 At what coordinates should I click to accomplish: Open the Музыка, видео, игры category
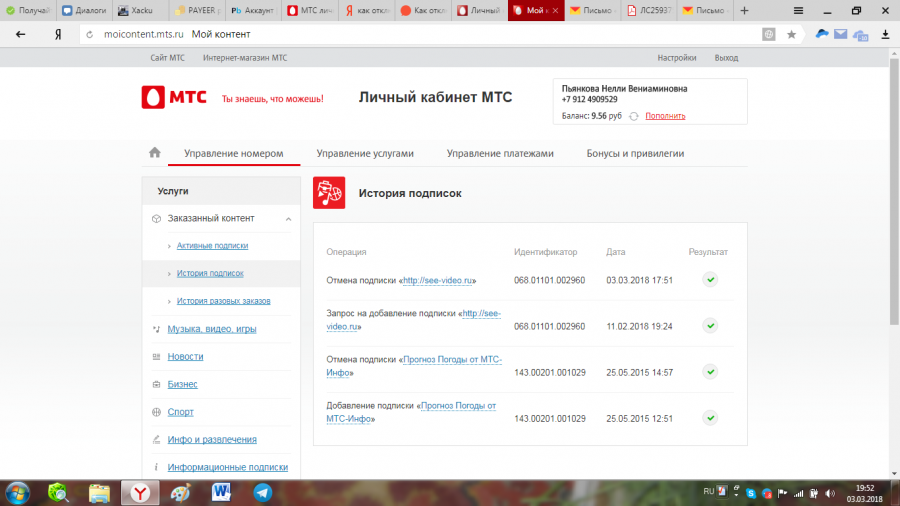212,329
